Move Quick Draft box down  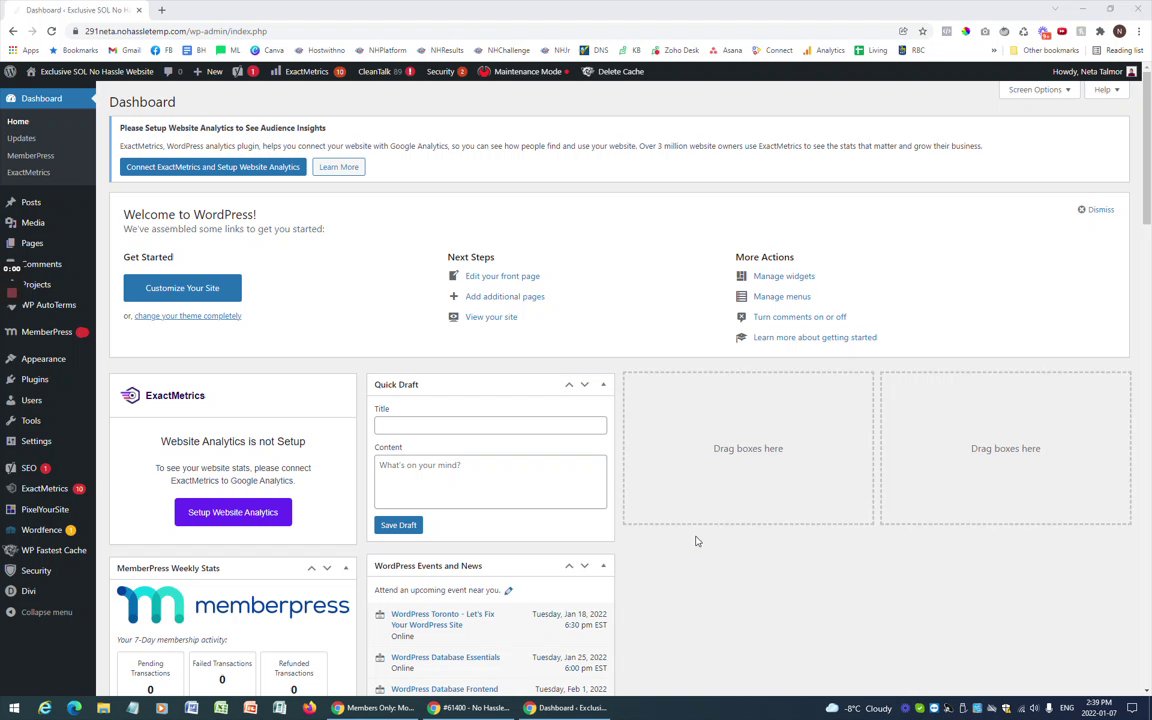coord(585,385)
